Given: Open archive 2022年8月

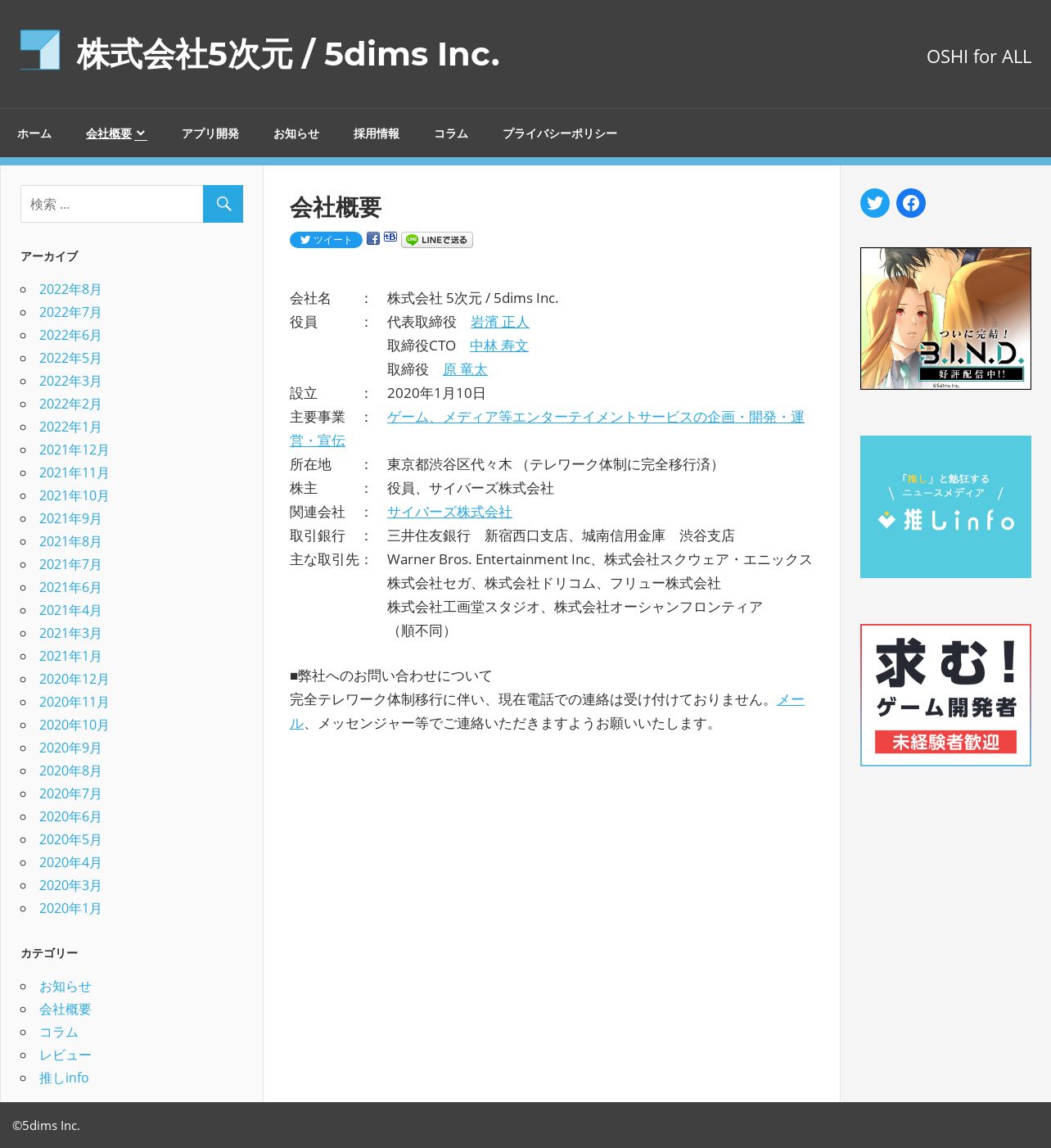Looking at the screenshot, I should [x=70, y=289].
